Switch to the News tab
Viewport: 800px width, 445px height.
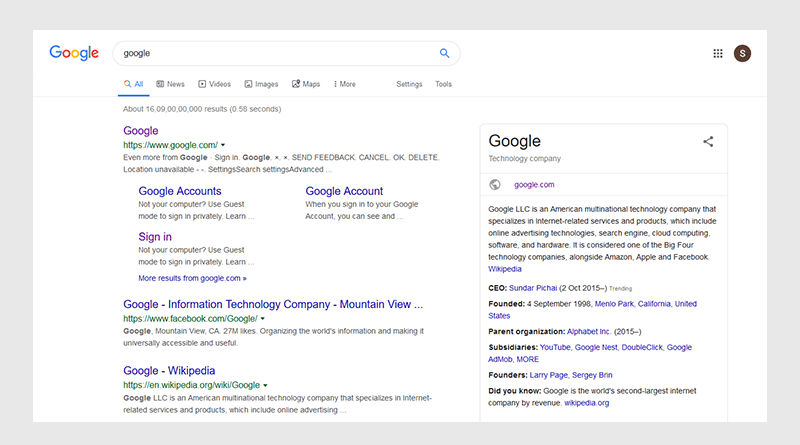[x=170, y=84]
